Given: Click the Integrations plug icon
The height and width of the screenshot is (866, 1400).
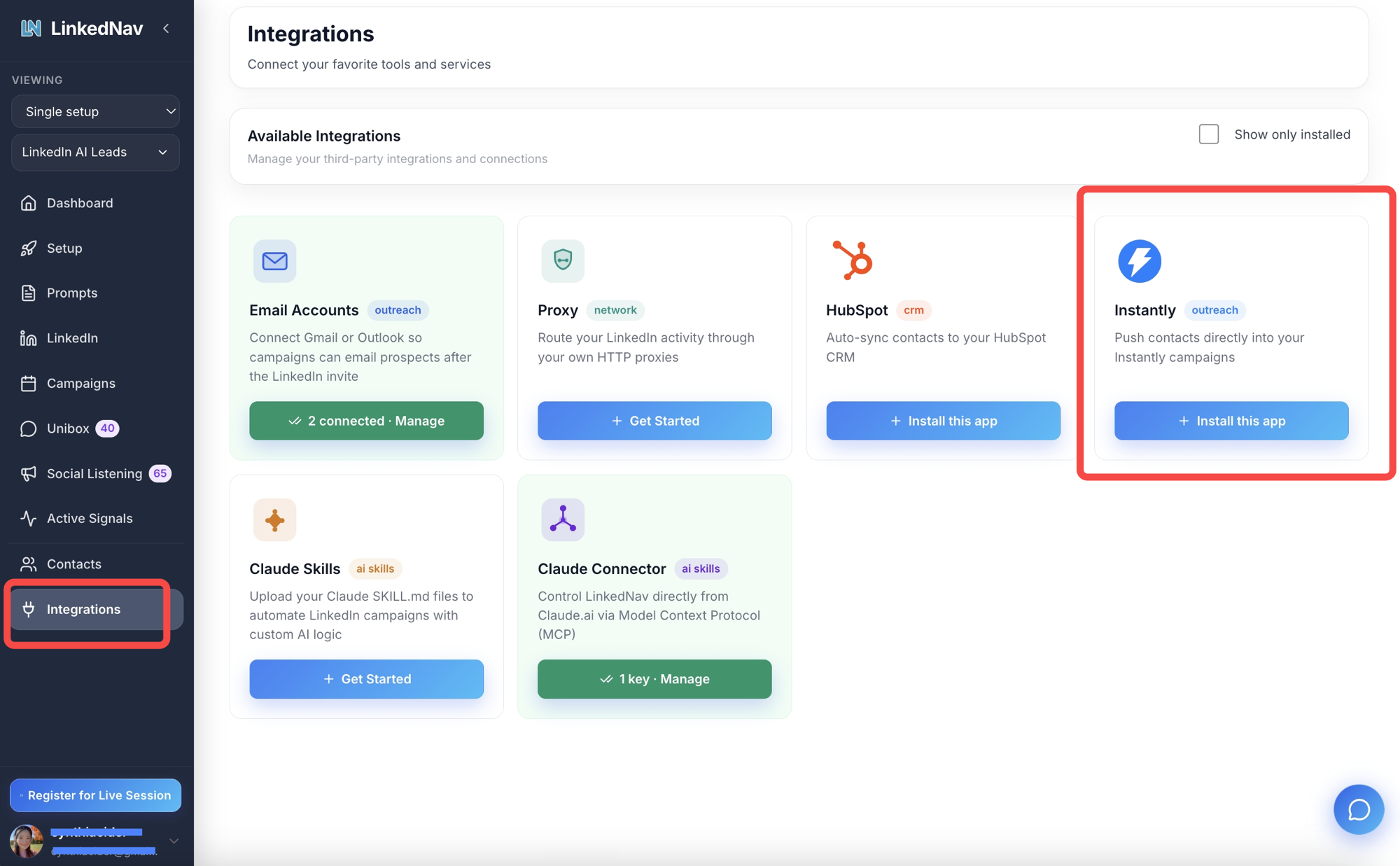Looking at the screenshot, I should point(28,609).
